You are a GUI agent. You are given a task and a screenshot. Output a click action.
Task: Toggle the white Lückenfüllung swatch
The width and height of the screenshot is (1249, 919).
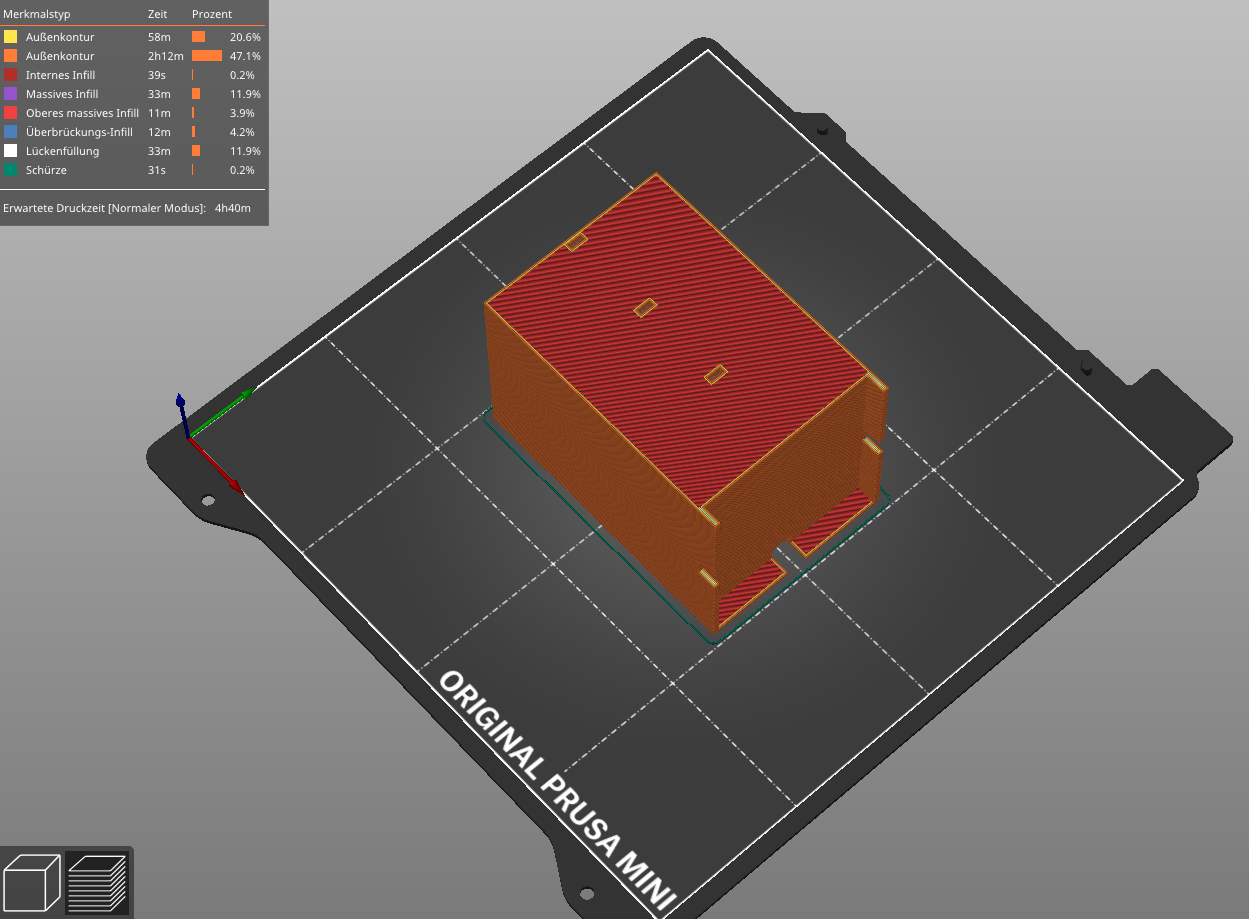click(x=10, y=151)
